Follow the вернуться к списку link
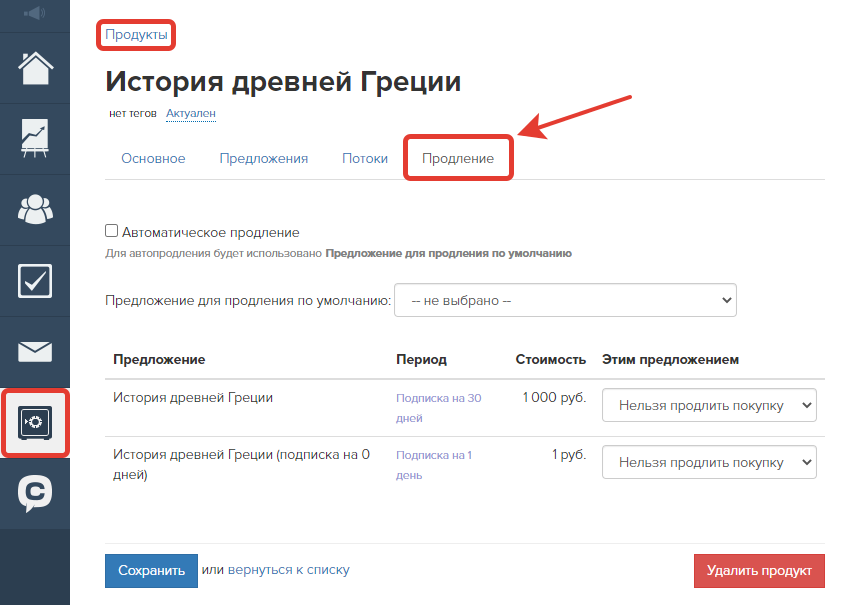Image resolution: width=842 pixels, height=605 pixels. click(288, 570)
